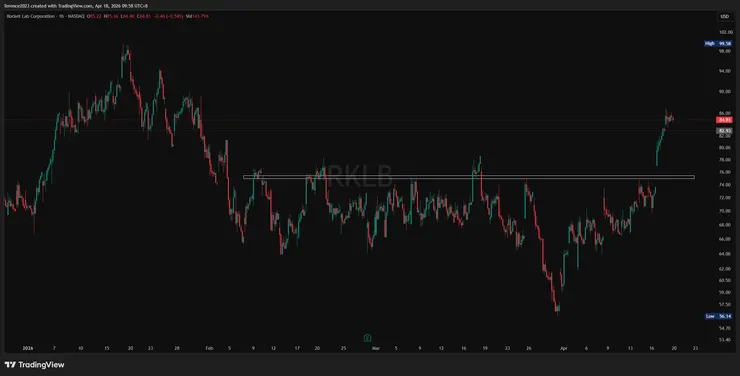Click the 90.00 price axis label
The height and width of the screenshot is (376, 740).
tap(725, 92)
